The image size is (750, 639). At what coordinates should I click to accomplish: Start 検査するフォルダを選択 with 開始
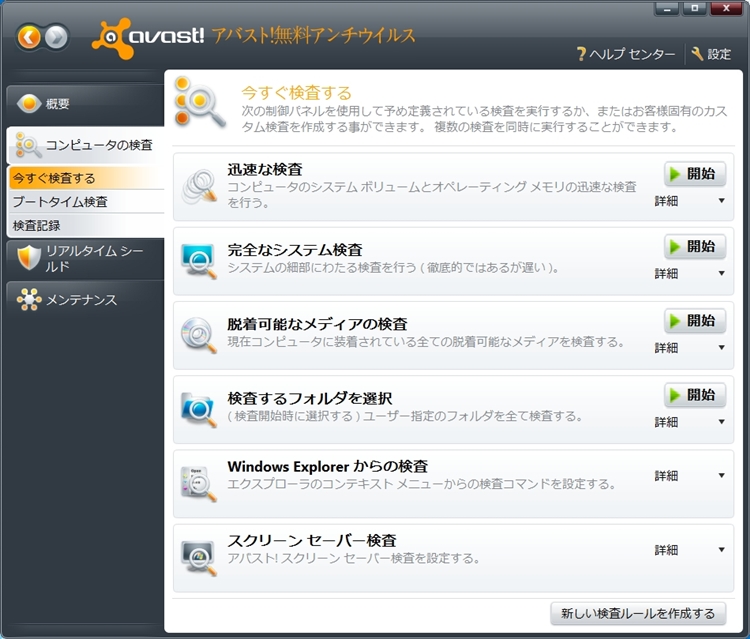[x=695, y=395]
